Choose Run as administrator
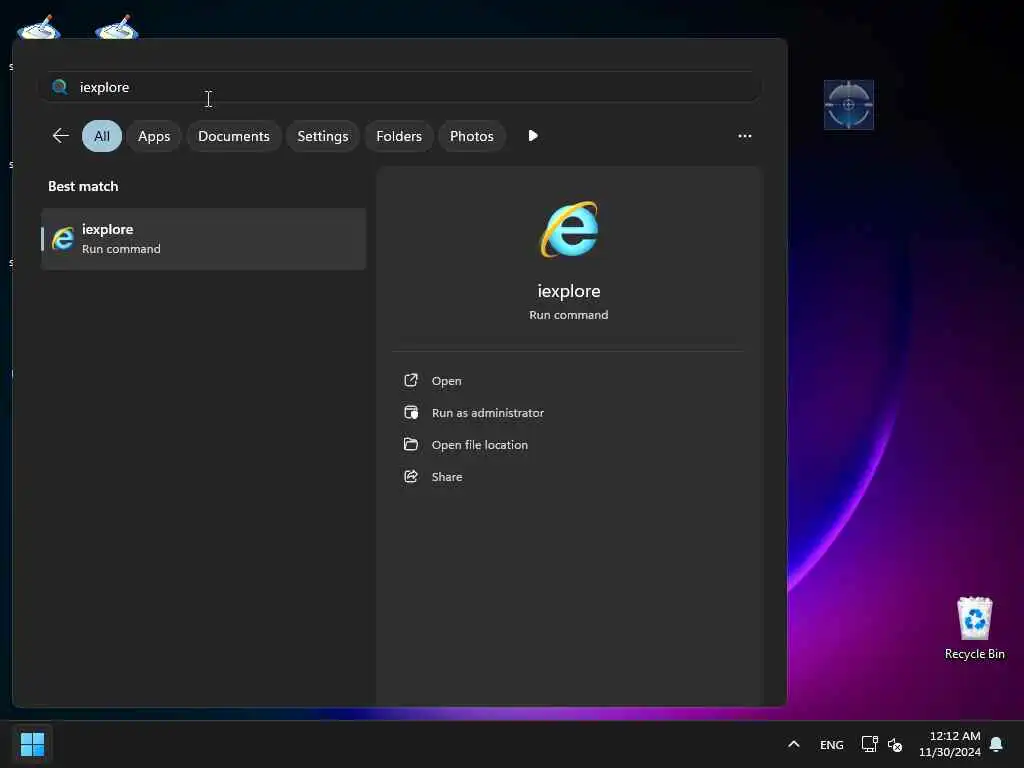This screenshot has height=768, width=1024. pyautogui.click(x=487, y=413)
